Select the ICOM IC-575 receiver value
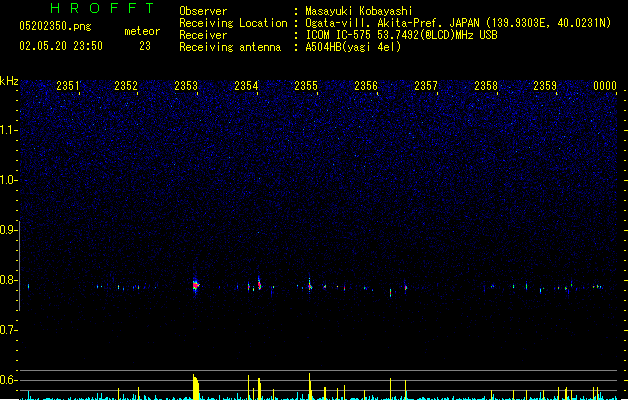 point(402,35)
